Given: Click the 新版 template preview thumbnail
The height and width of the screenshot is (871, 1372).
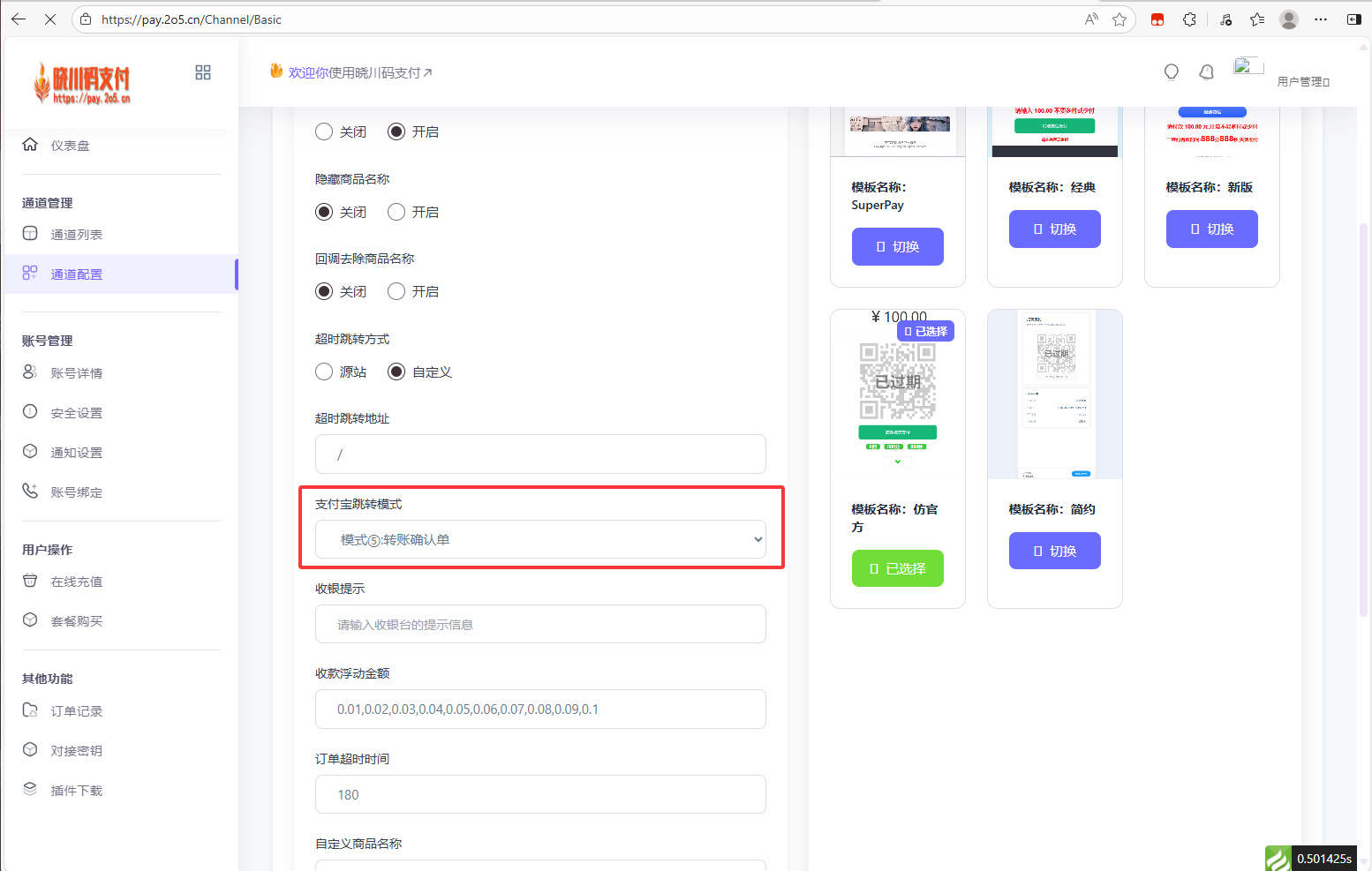Looking at the screenshot, I should coord(1212,131).
